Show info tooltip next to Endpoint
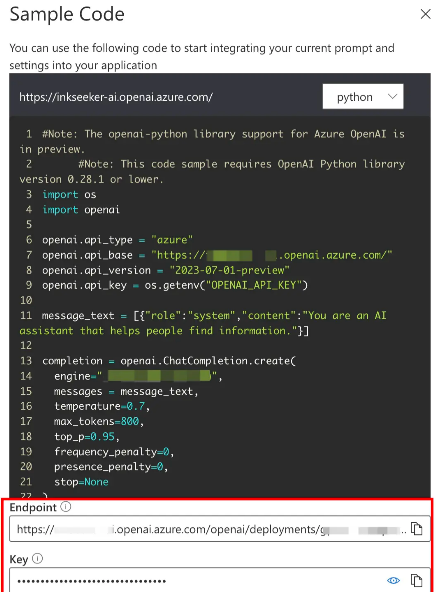The height and width of the screenshot is (592, 438). click(x=66, y=507)
